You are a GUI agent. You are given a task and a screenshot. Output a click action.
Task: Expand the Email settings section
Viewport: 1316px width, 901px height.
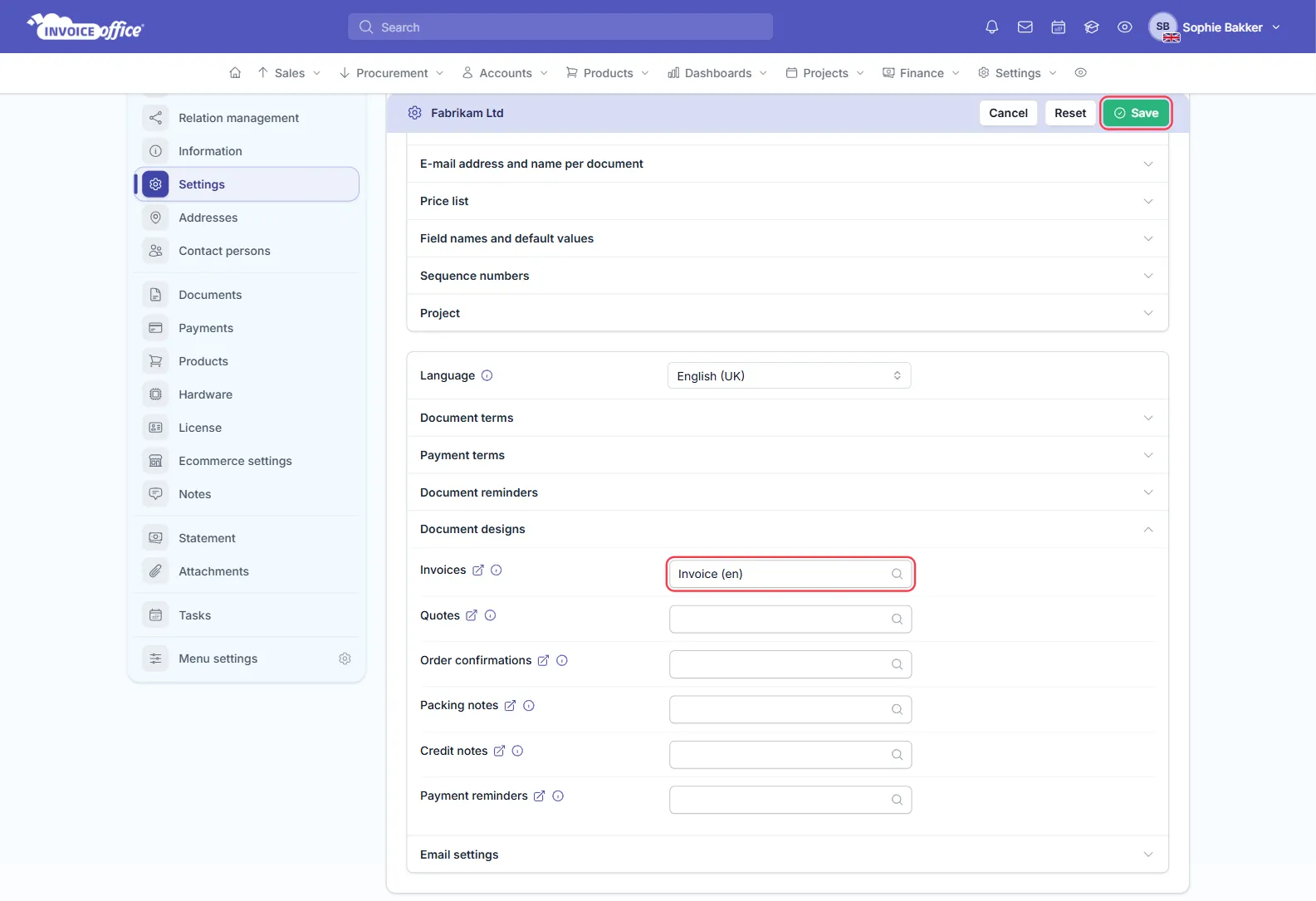pyautogui.click(x=787, y=854)
